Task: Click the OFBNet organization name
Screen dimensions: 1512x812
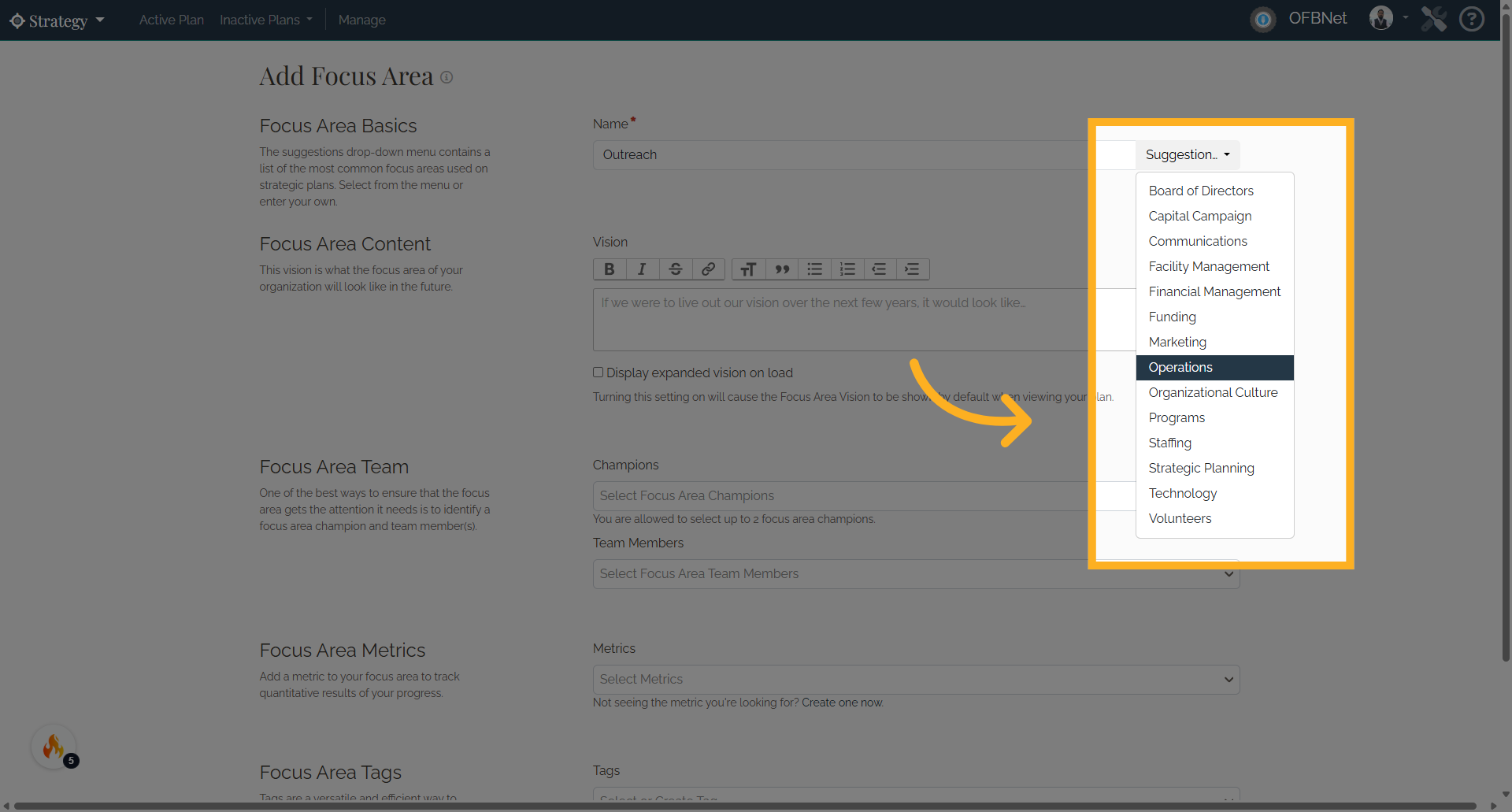Action: click(x=1317, y=18)
